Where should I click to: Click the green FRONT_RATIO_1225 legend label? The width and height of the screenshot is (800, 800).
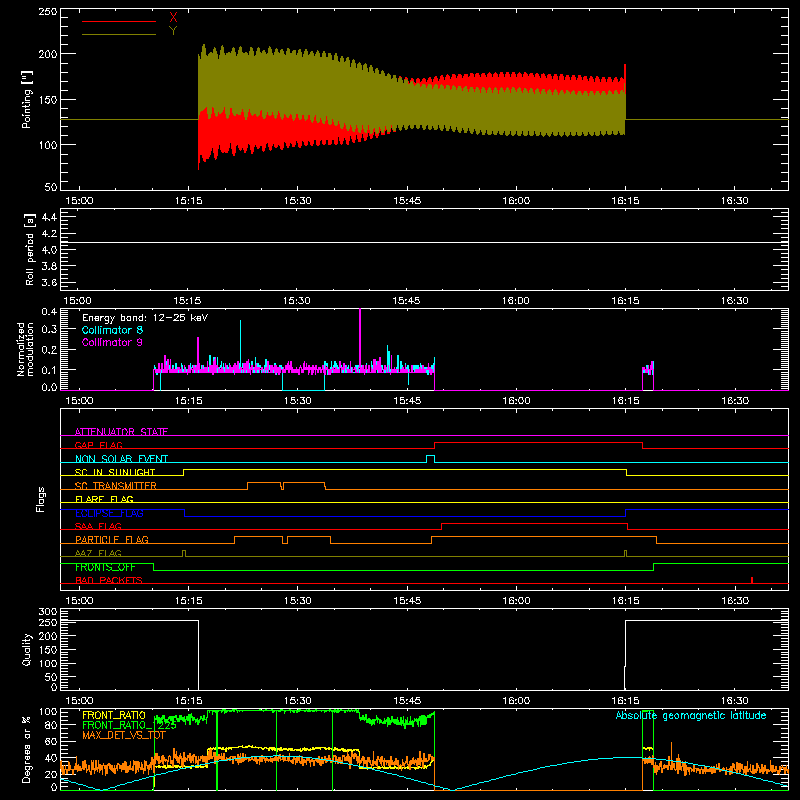point(129,725)
